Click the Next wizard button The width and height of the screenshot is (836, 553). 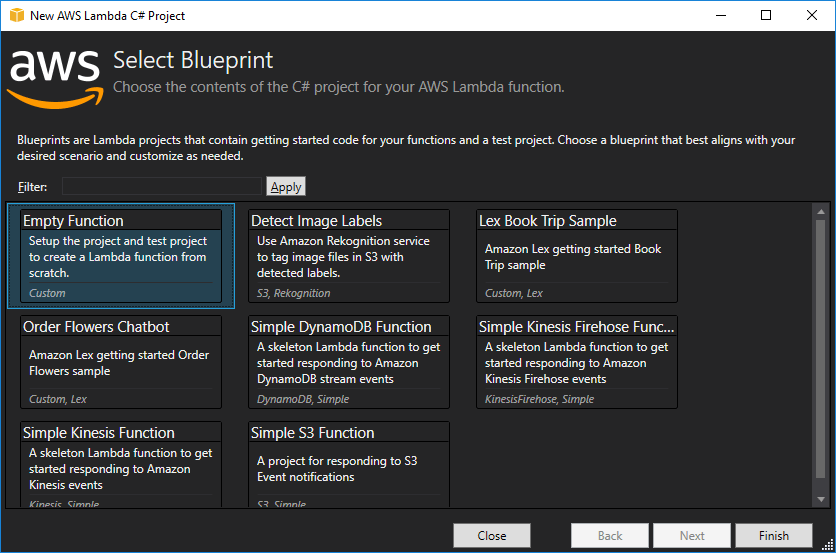[x=692, y=536]
